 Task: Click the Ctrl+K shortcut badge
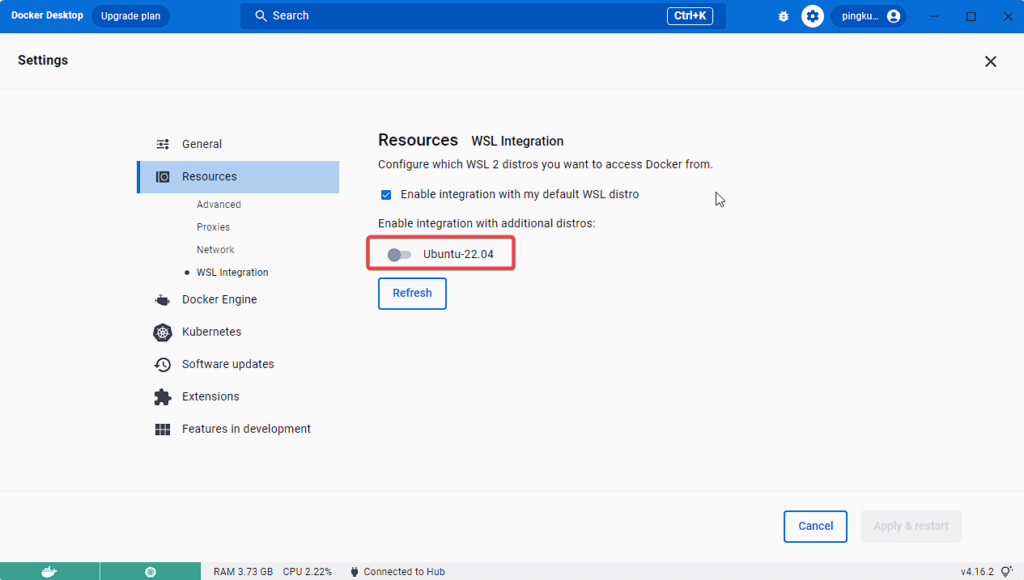tap(690, 16)
